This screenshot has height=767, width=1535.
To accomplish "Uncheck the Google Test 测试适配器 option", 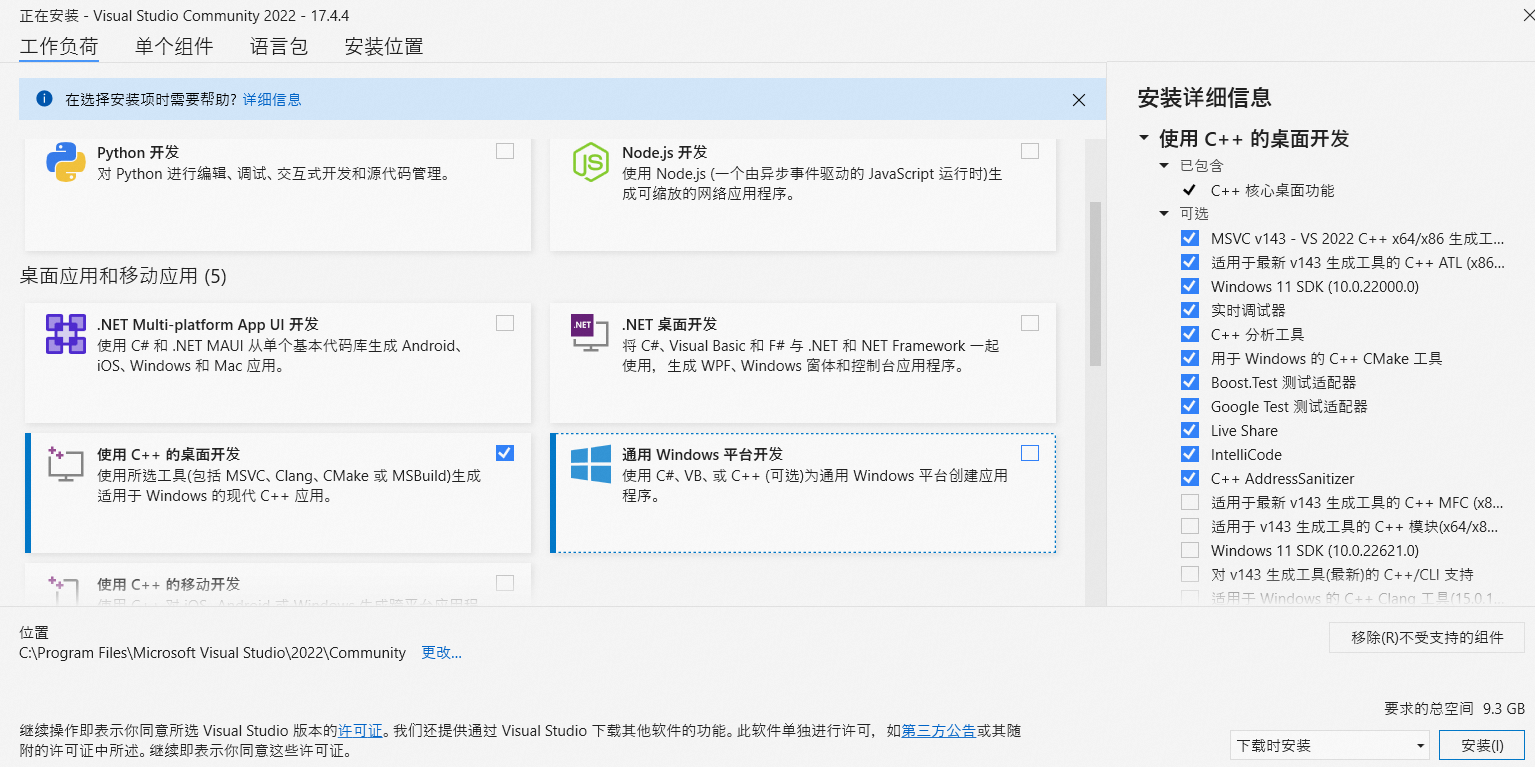I will pyautogui.click(x=1190, y=406).
